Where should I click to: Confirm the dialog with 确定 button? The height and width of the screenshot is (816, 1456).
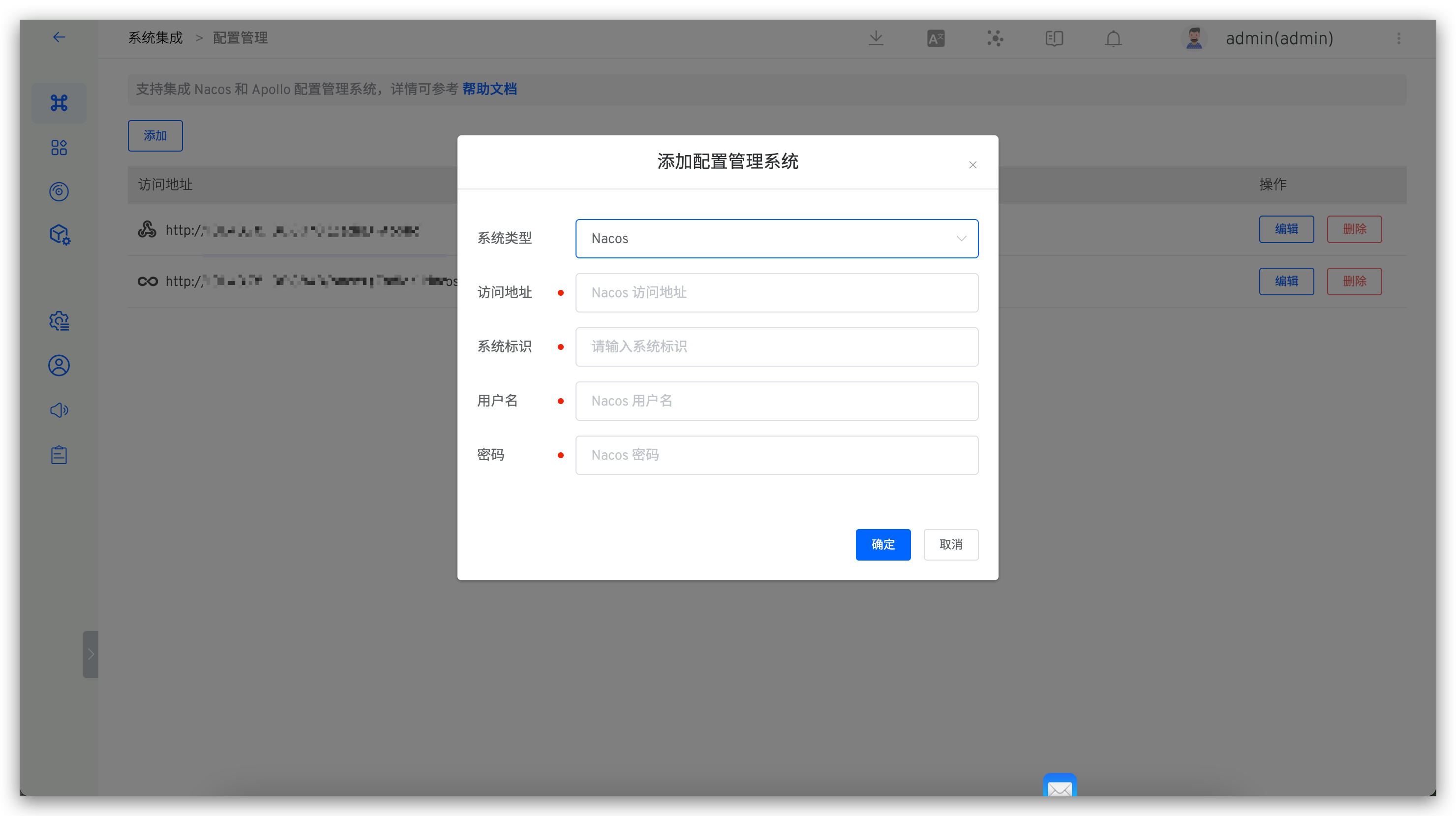pyautogui.click(x=883, y=544)
